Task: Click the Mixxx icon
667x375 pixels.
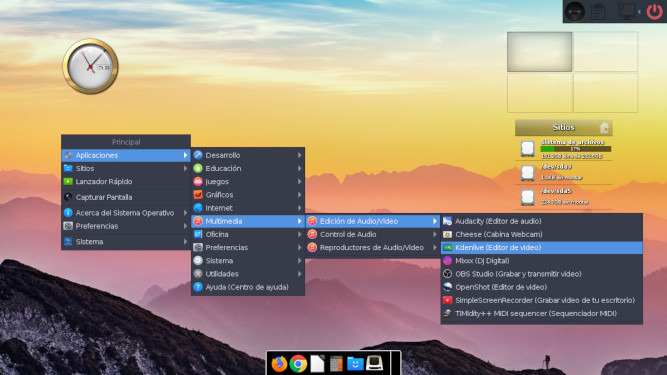Action: click(x=447, y=261)
